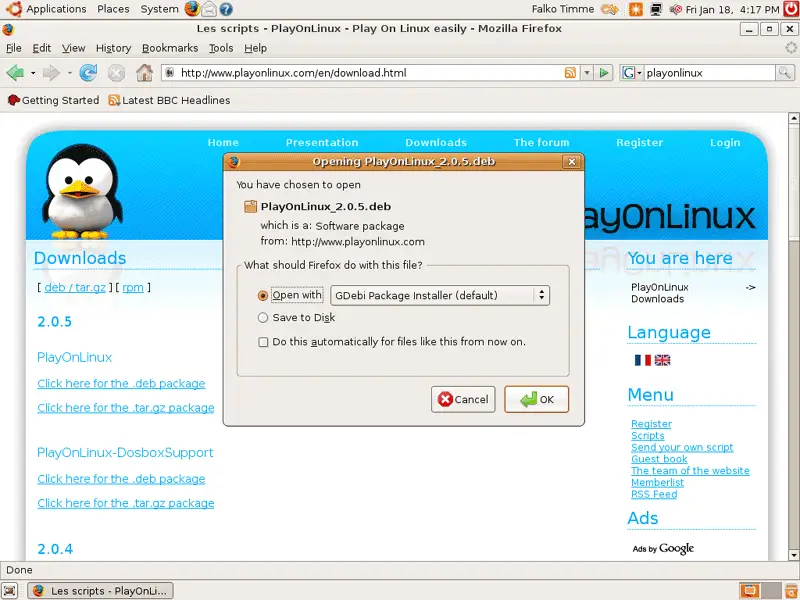Click the rpm link
Viewport: 800px width, 600px height.
point(133,288)
